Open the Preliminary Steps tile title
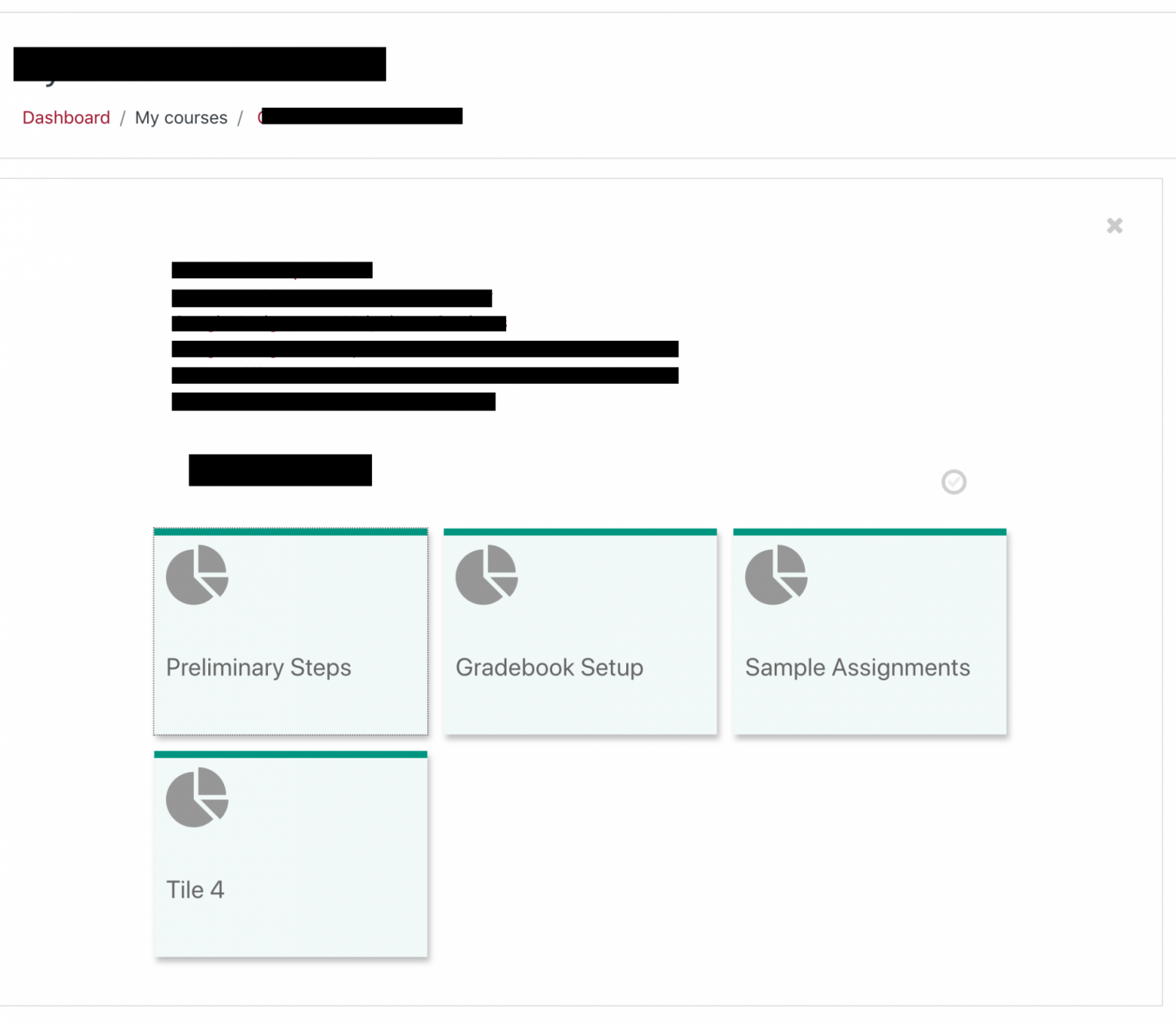The height and width of the screenshot is (1024, 1176). tap(258, 667)
